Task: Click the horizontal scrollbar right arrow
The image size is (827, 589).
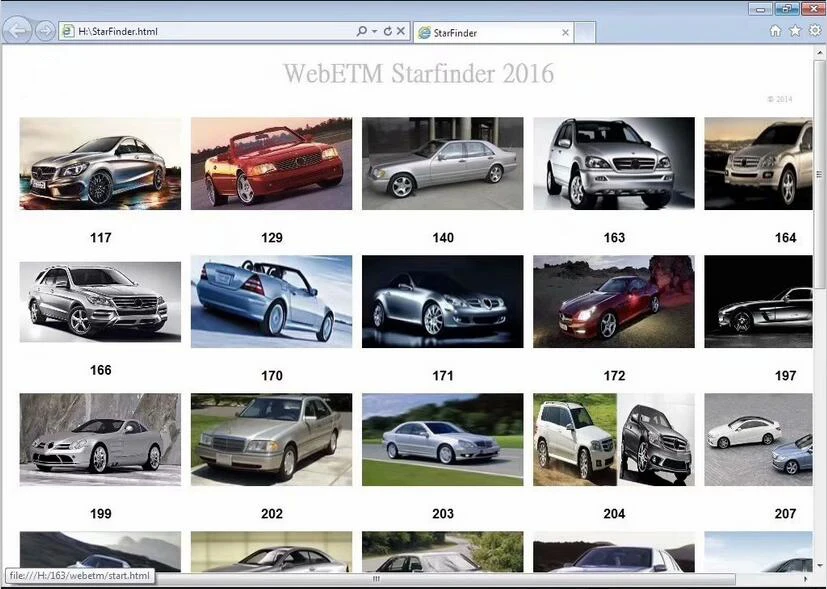Action: (x=805, y=578)
